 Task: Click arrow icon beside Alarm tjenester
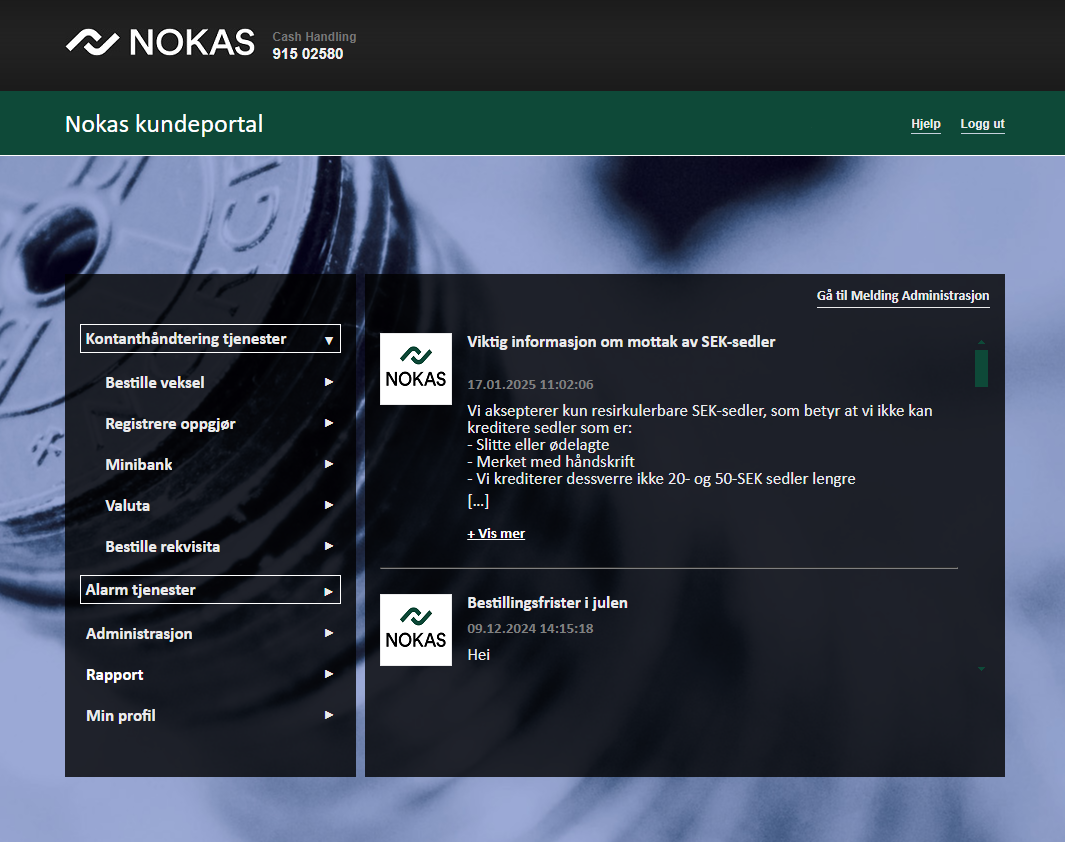coord(328,591)
